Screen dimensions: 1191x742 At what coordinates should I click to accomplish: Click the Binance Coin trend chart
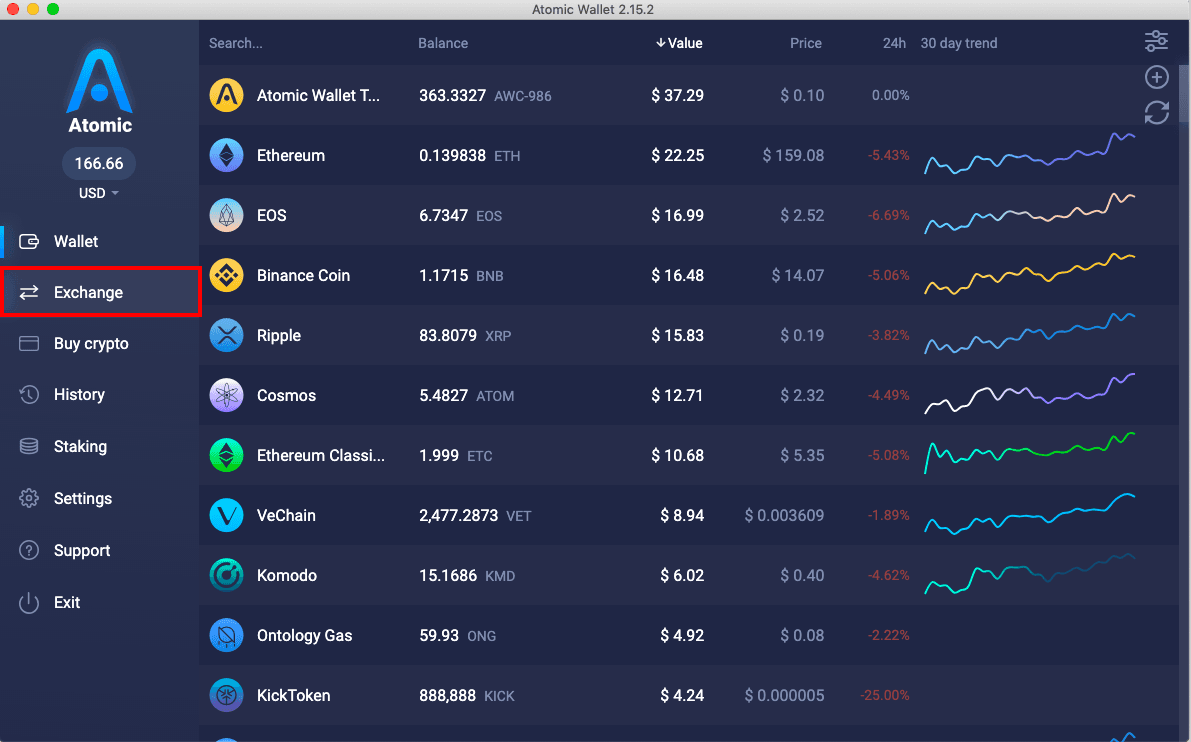[1029, 274]
